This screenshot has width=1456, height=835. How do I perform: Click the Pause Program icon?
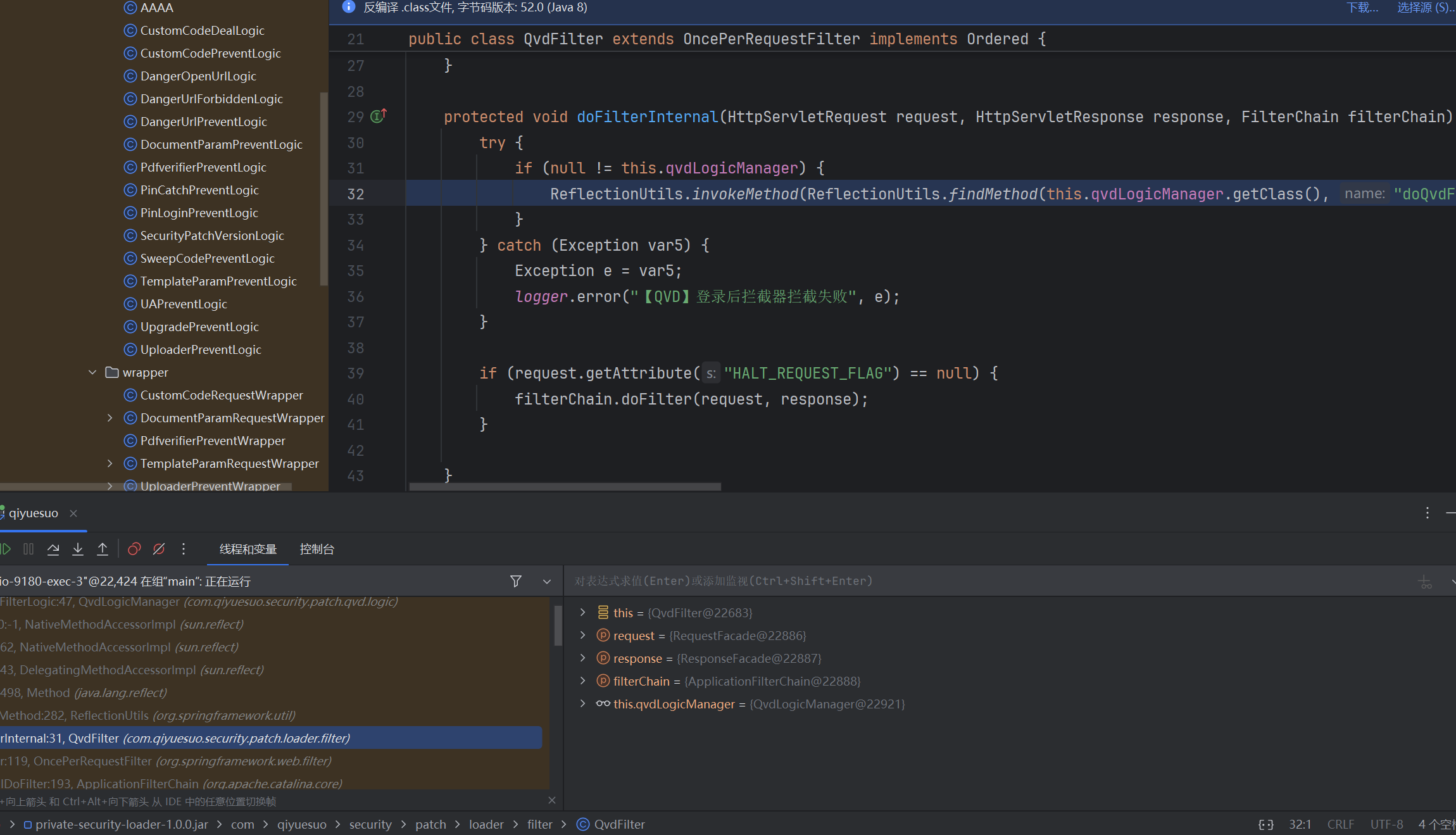28,549
